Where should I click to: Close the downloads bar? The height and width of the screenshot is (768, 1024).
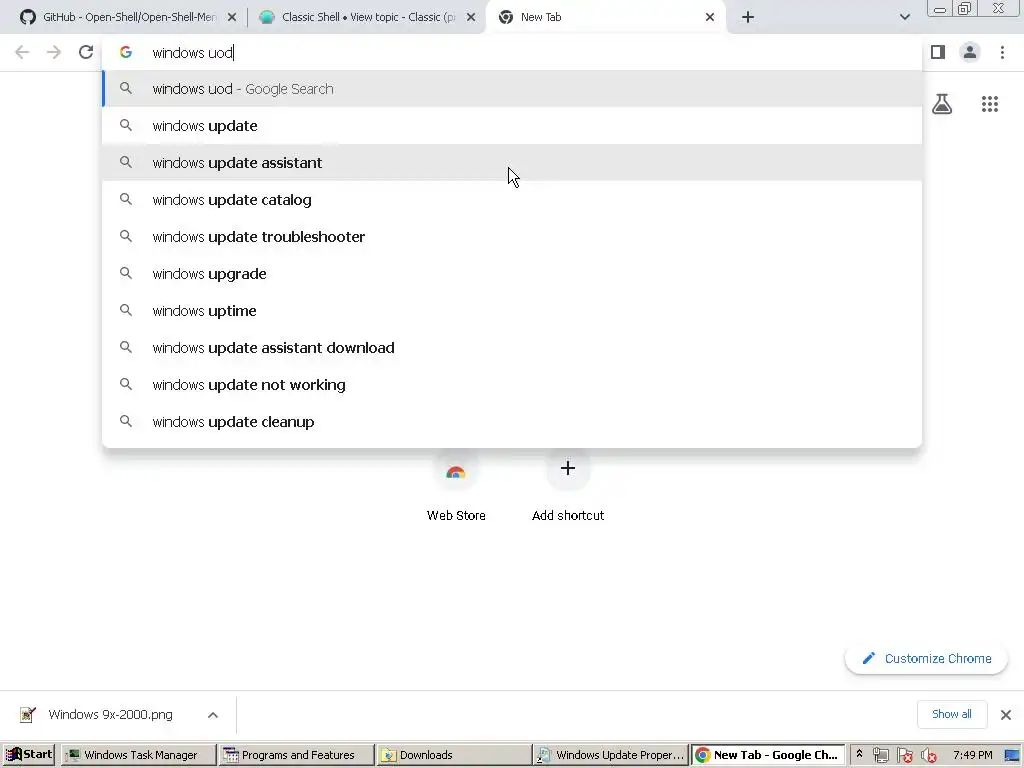tap(1006, 714)
